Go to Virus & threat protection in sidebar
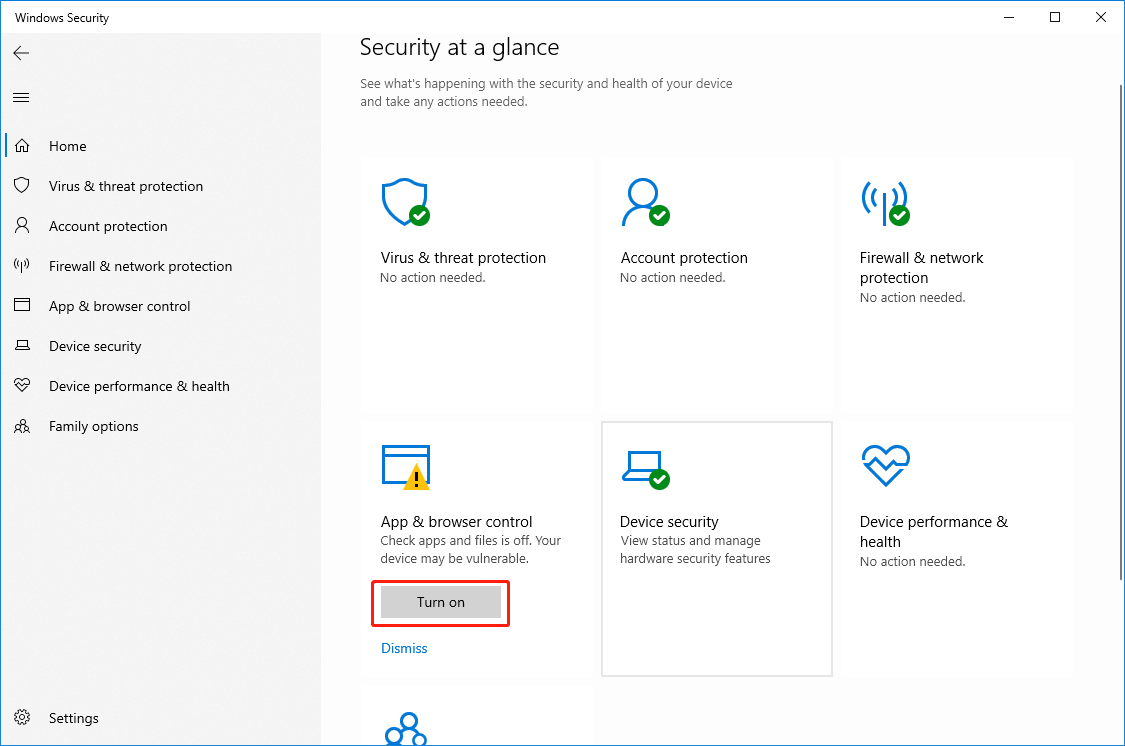1125x746 pixels. (x=161, y=186)
